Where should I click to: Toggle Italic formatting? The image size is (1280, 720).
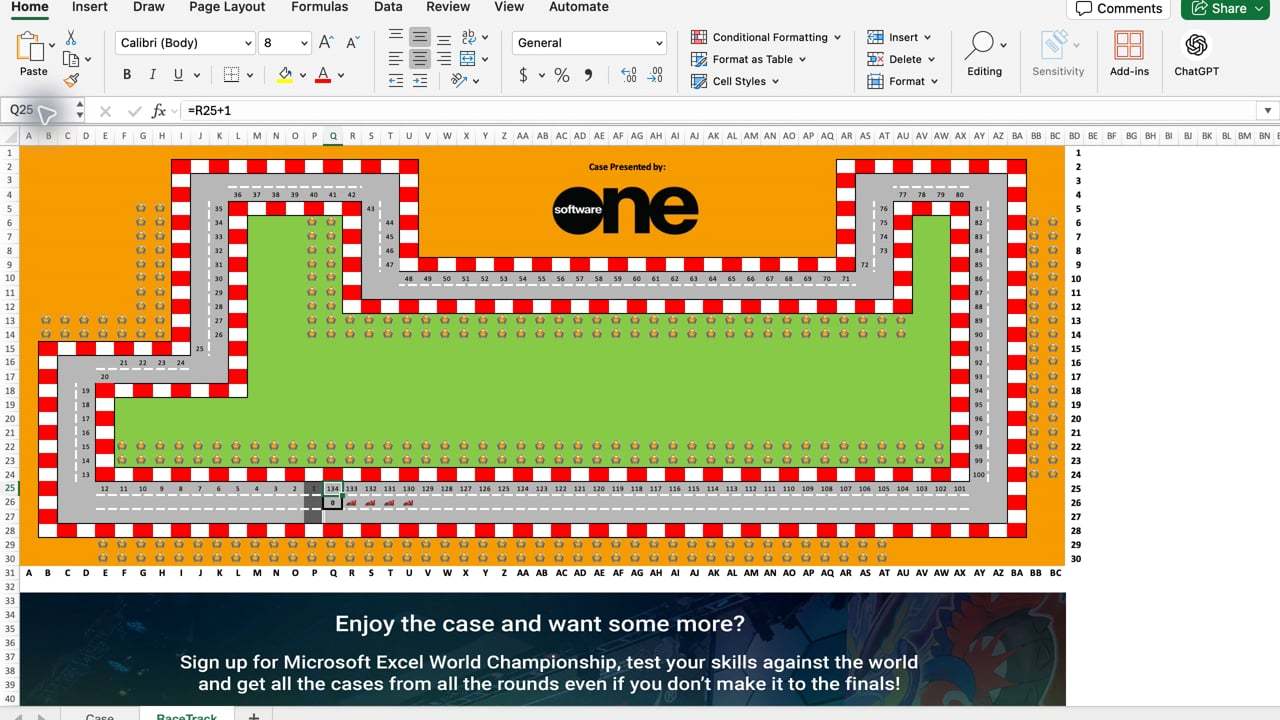(153, 75)
